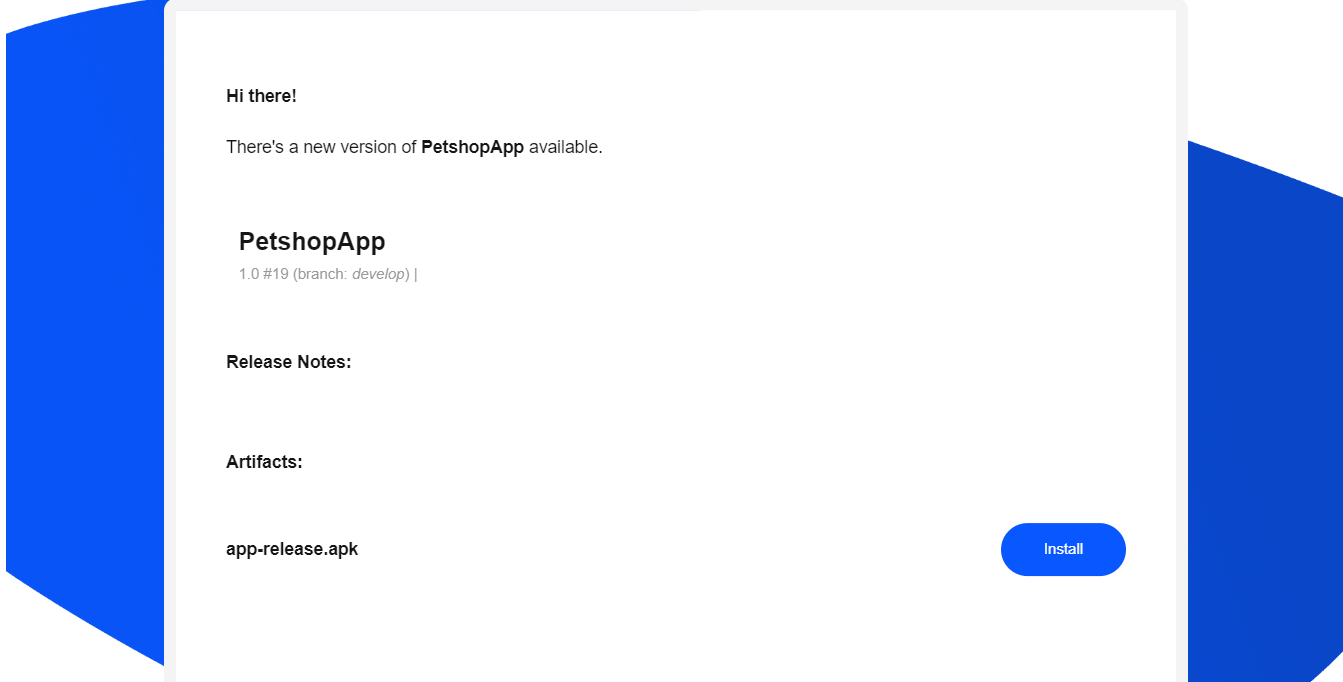
Task: Click the bold PetshopApp in the sentence
Action: pyautogui.click(x=472, y=147)
